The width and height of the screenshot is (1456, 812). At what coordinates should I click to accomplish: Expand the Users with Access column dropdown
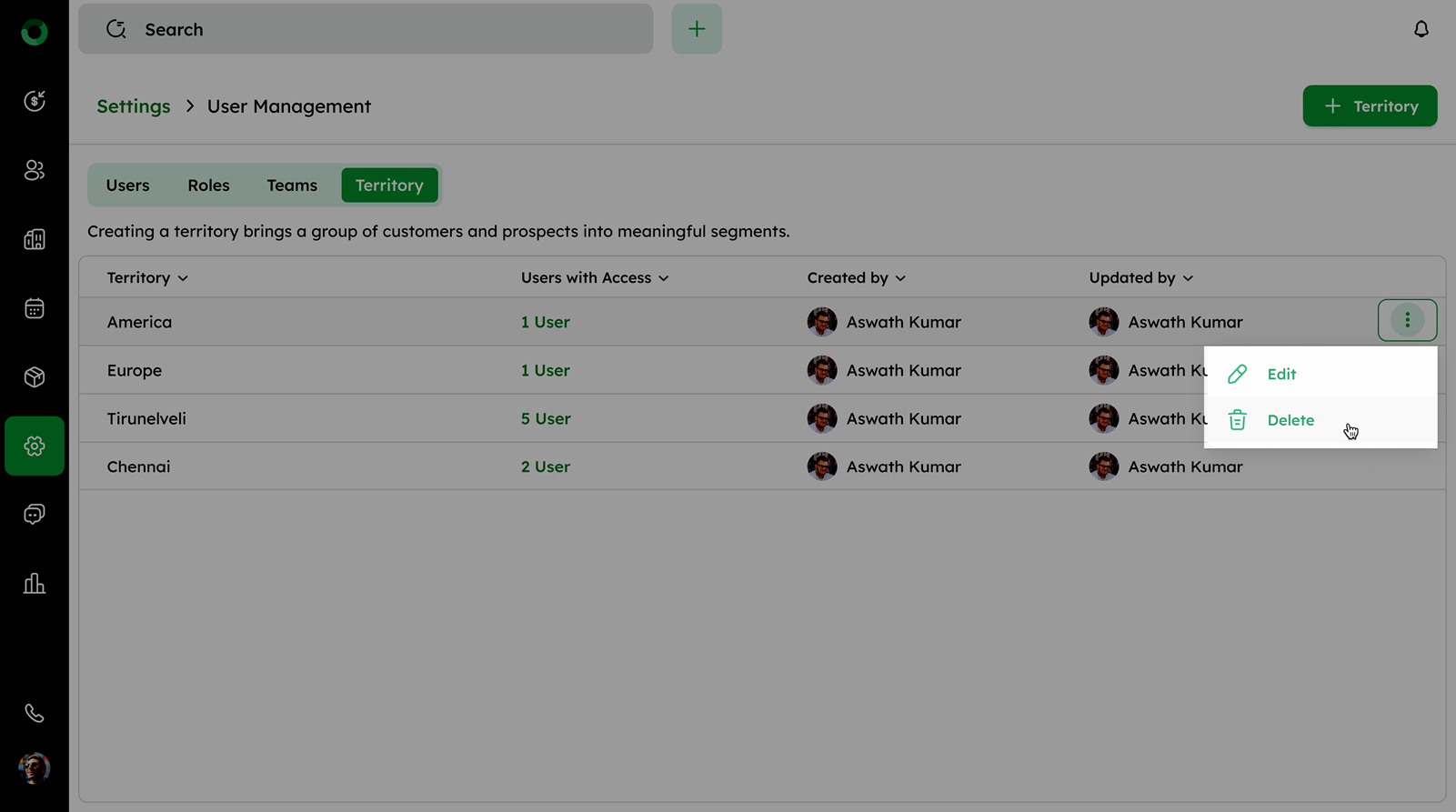pyautogui.click(x=664, y=278)
